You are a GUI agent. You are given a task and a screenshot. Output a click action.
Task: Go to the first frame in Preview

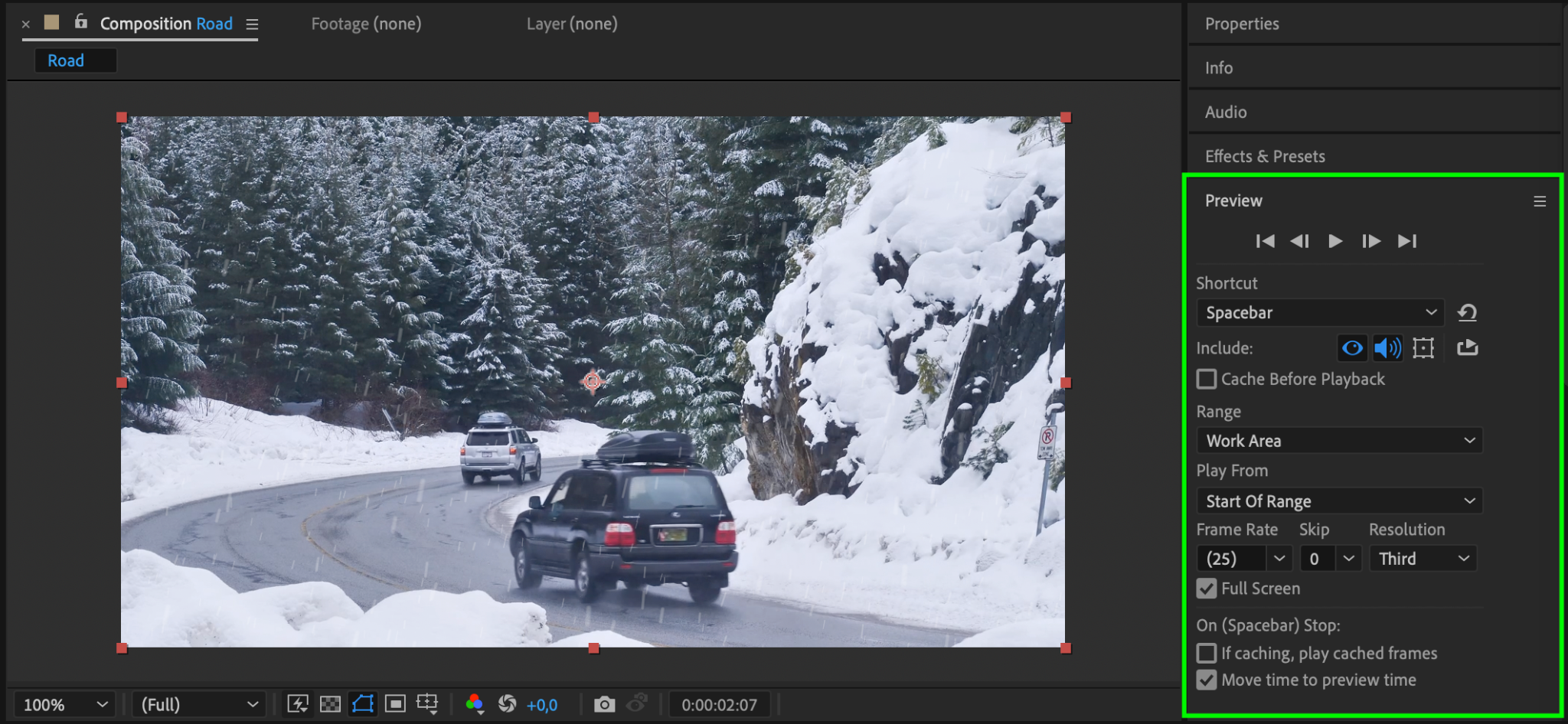[x=1265, y=241]
